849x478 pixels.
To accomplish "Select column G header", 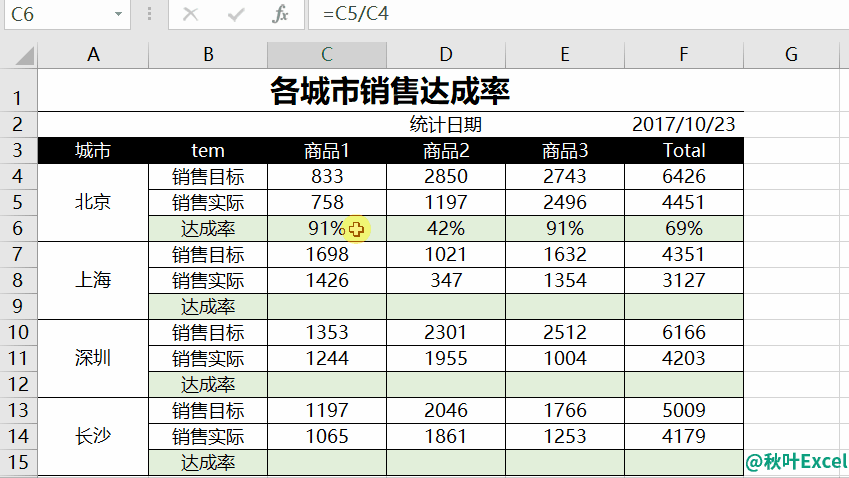I will pos(791,55).
